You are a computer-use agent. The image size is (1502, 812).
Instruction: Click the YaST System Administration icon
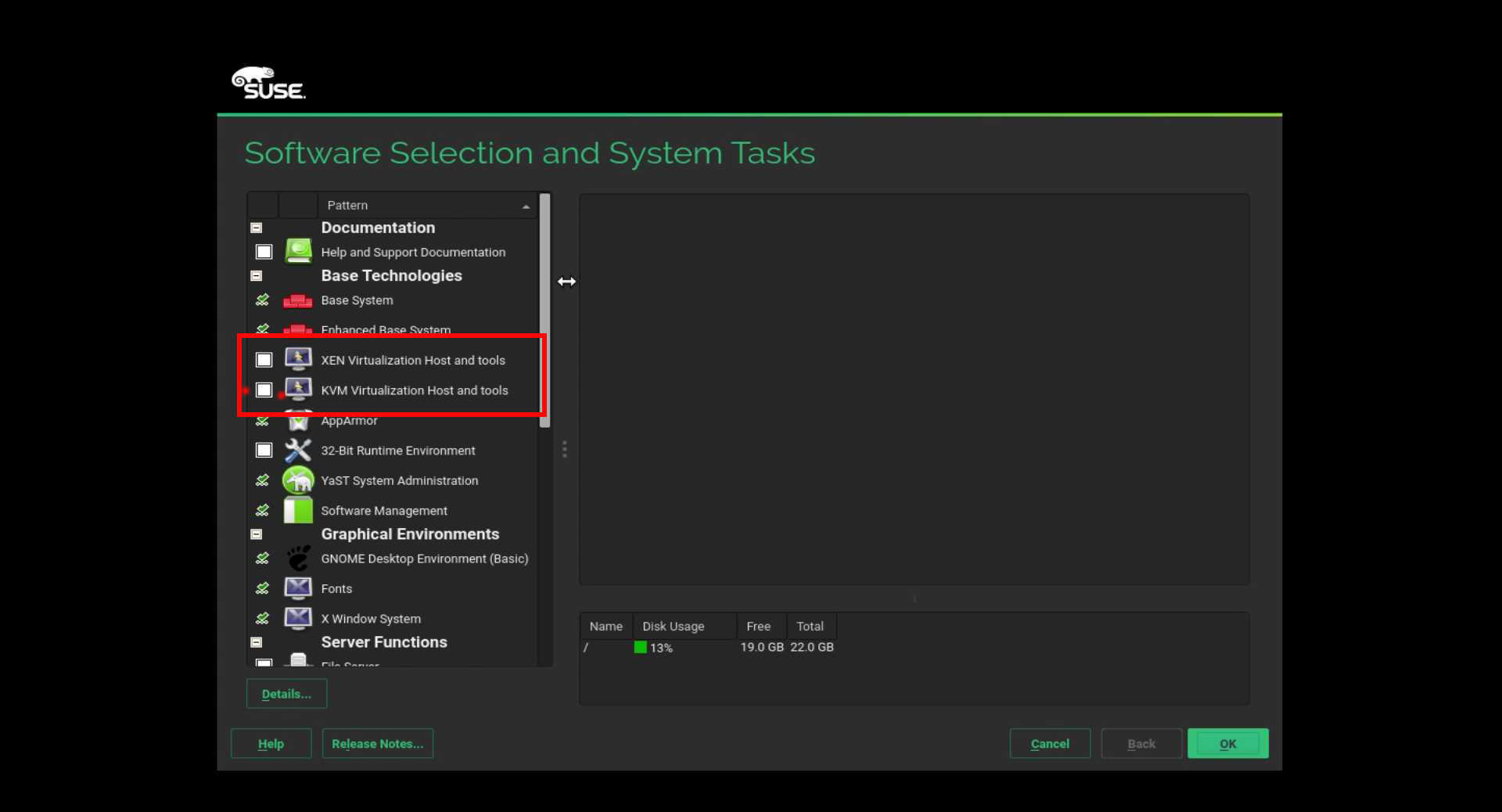[x=298, y=480]
